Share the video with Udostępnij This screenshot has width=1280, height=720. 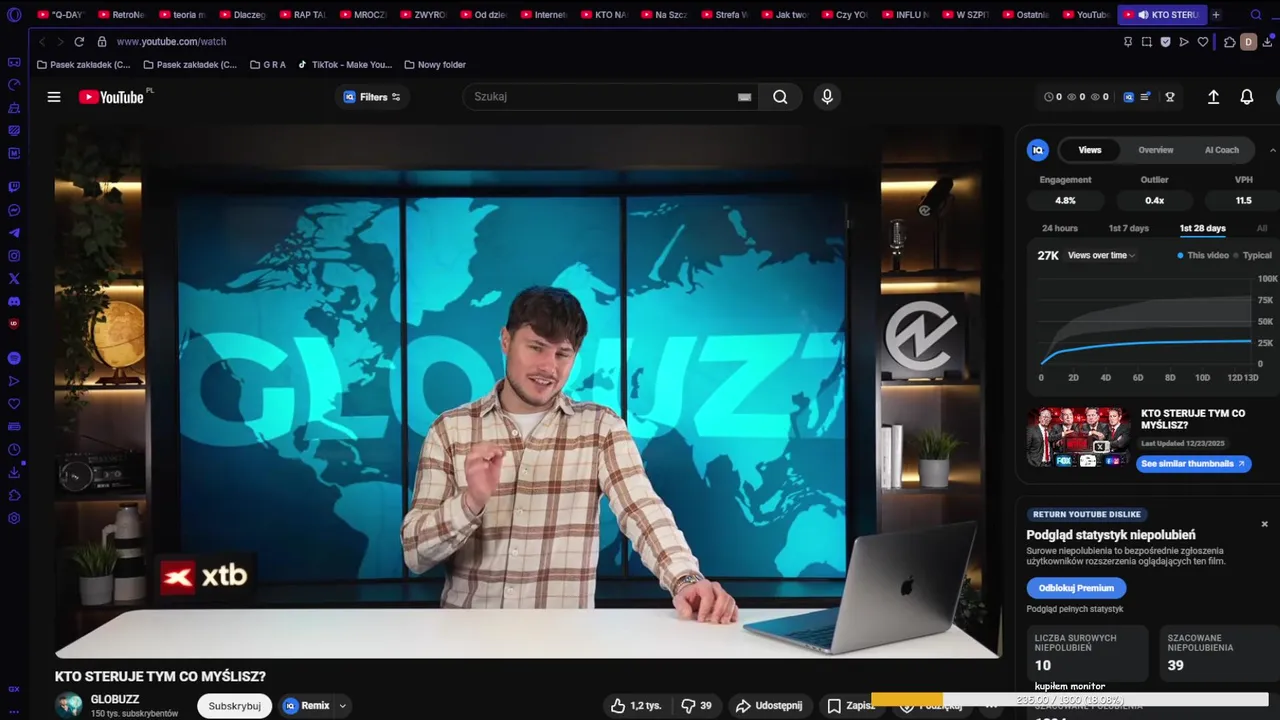click(769, 706)
